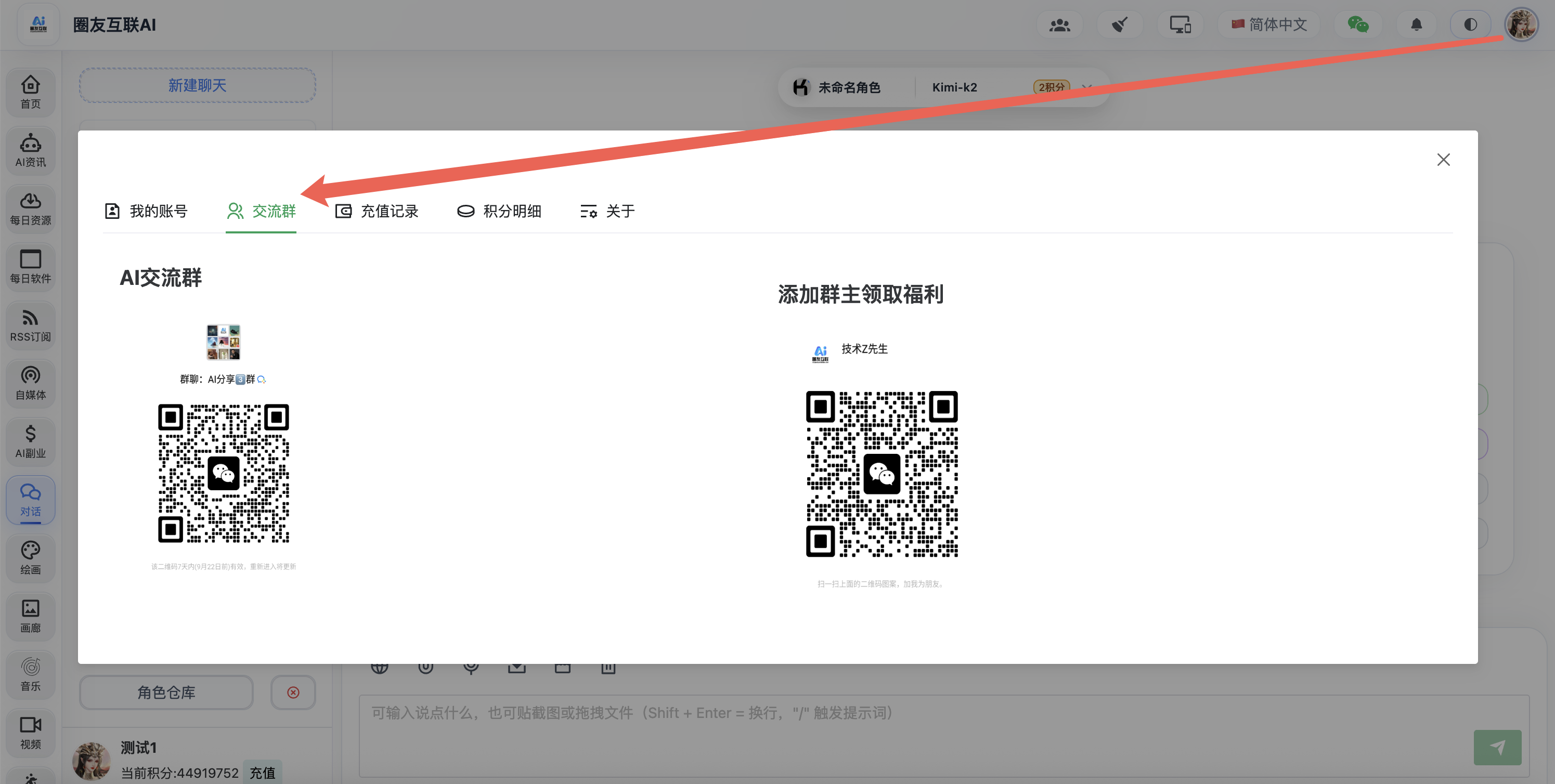Select the 对话 chat sidebar item

(x=30, y=500)
